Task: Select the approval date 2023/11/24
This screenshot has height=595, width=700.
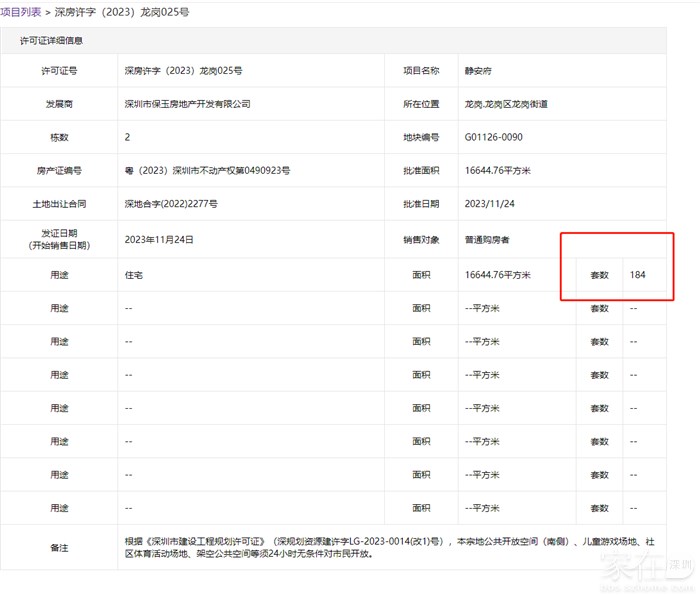Action: 489,204
